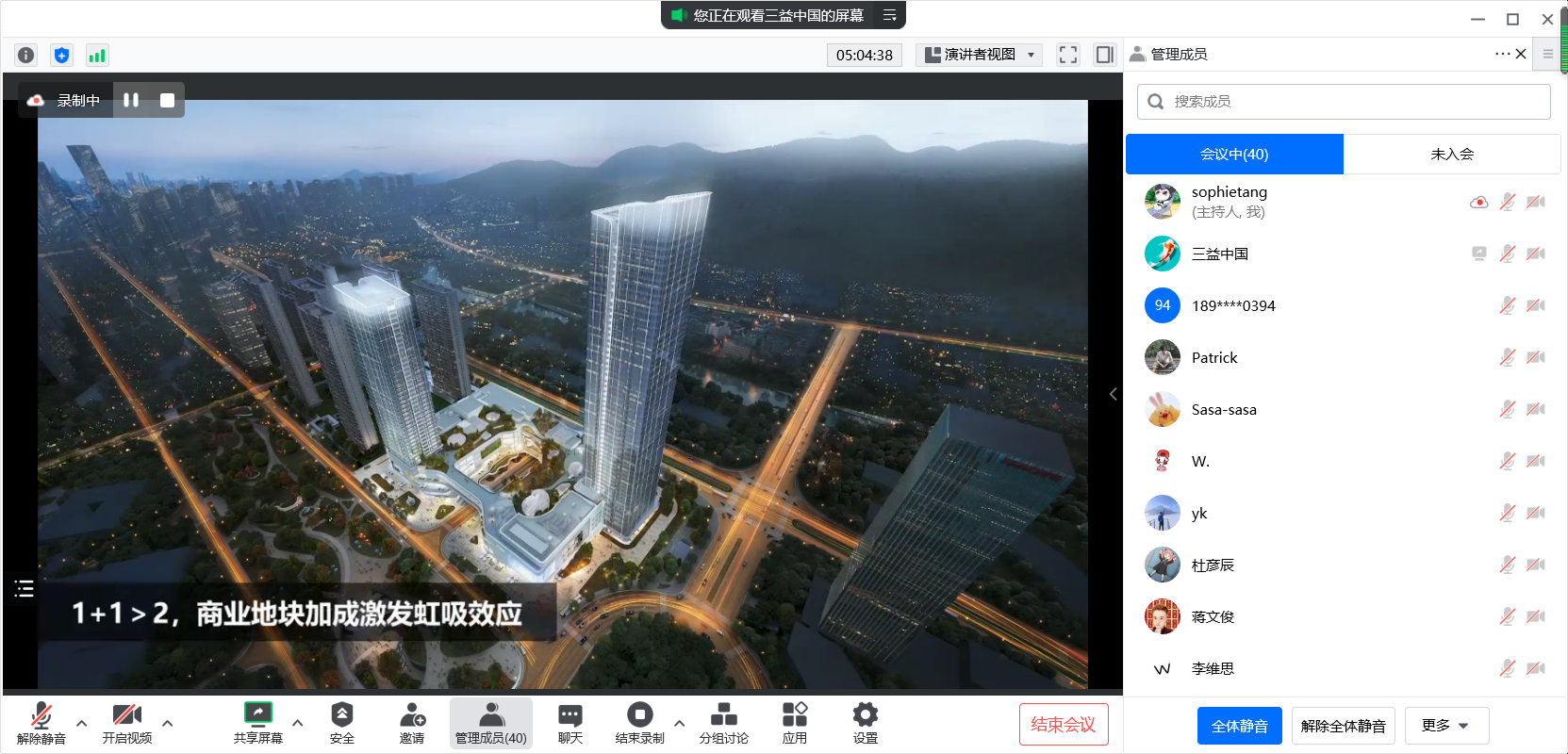The height and width of the screenshot is (754, 1568).
Task: Open the 邀请 invite dialog
Action: coord(412,724)
